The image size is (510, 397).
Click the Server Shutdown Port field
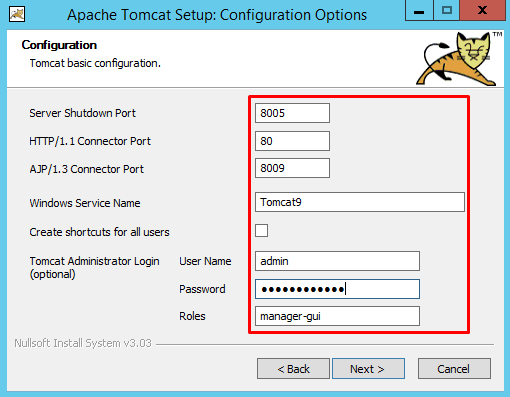coord(292,113)
